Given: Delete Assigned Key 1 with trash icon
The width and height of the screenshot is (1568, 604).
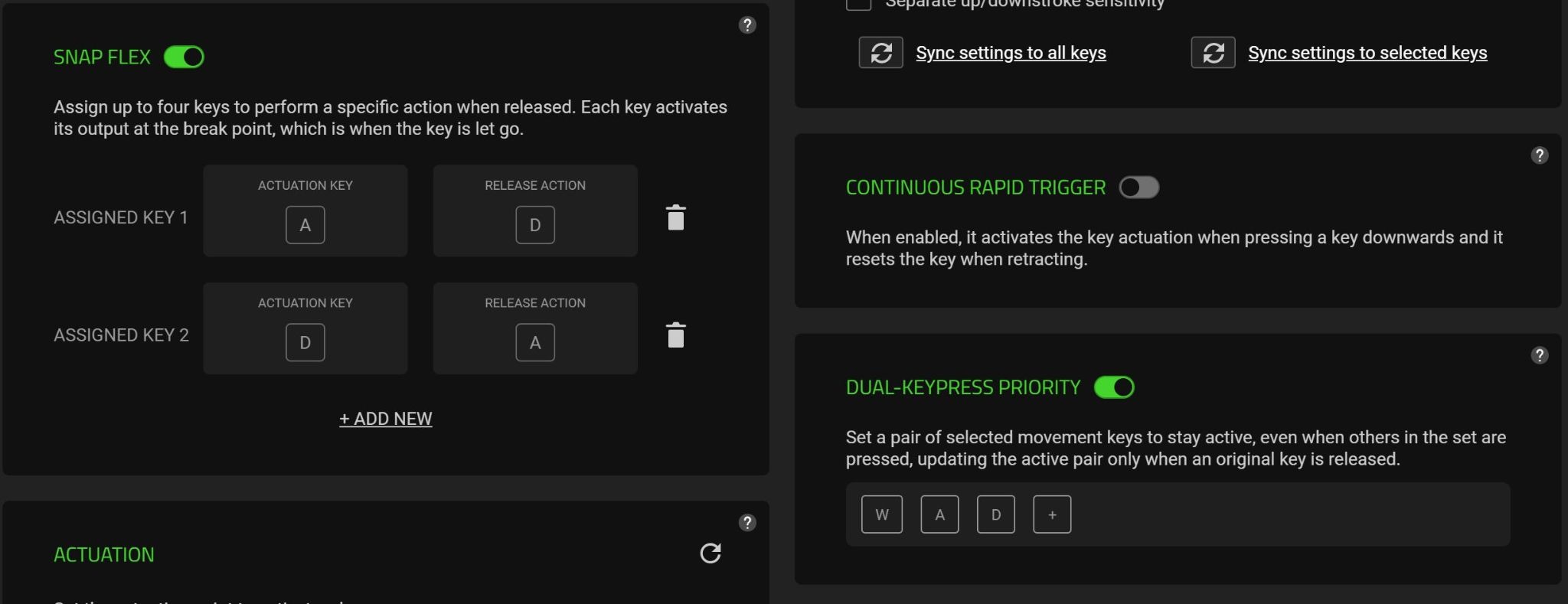Looking at the screenshot, I should (675, 217).
